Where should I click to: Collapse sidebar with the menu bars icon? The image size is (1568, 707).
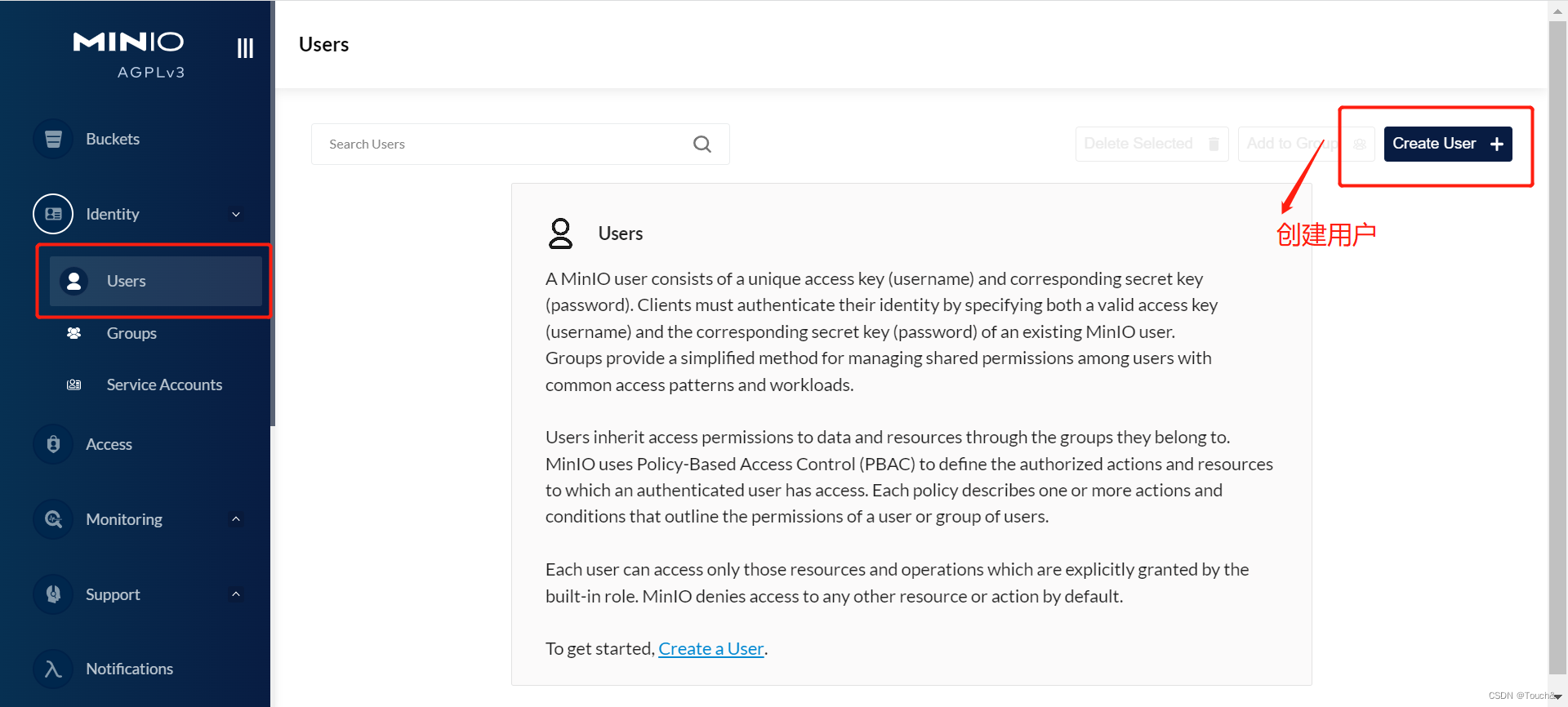(x=245, y=48)
